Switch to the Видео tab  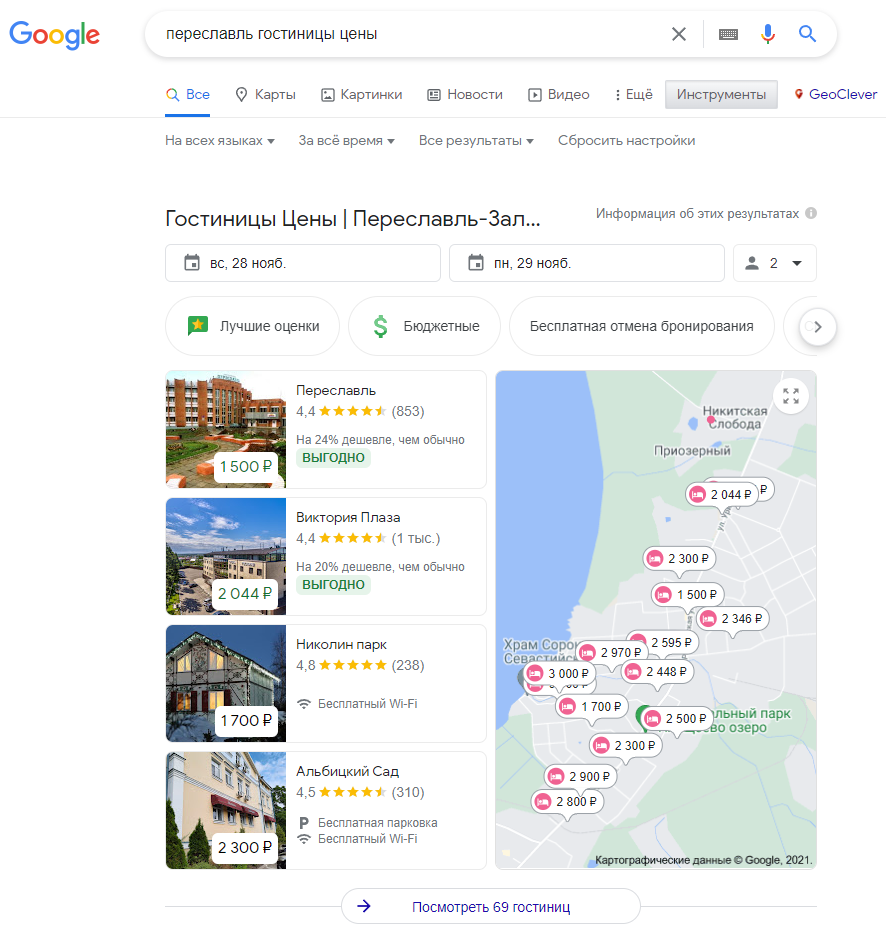559,95
